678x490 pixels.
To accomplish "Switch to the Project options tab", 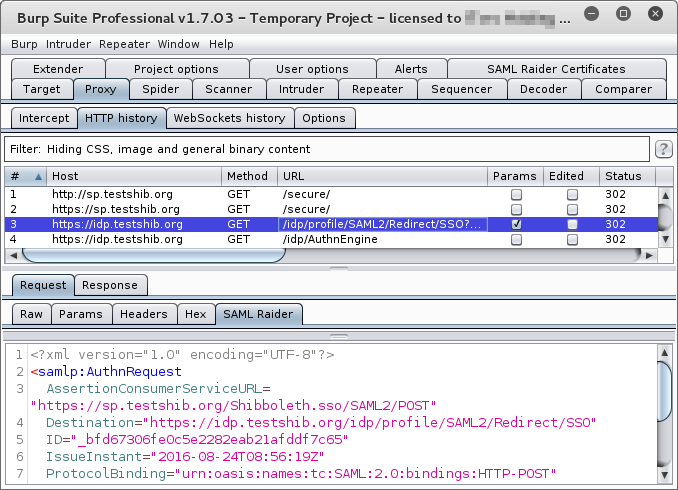I will [x=176, y=69].
